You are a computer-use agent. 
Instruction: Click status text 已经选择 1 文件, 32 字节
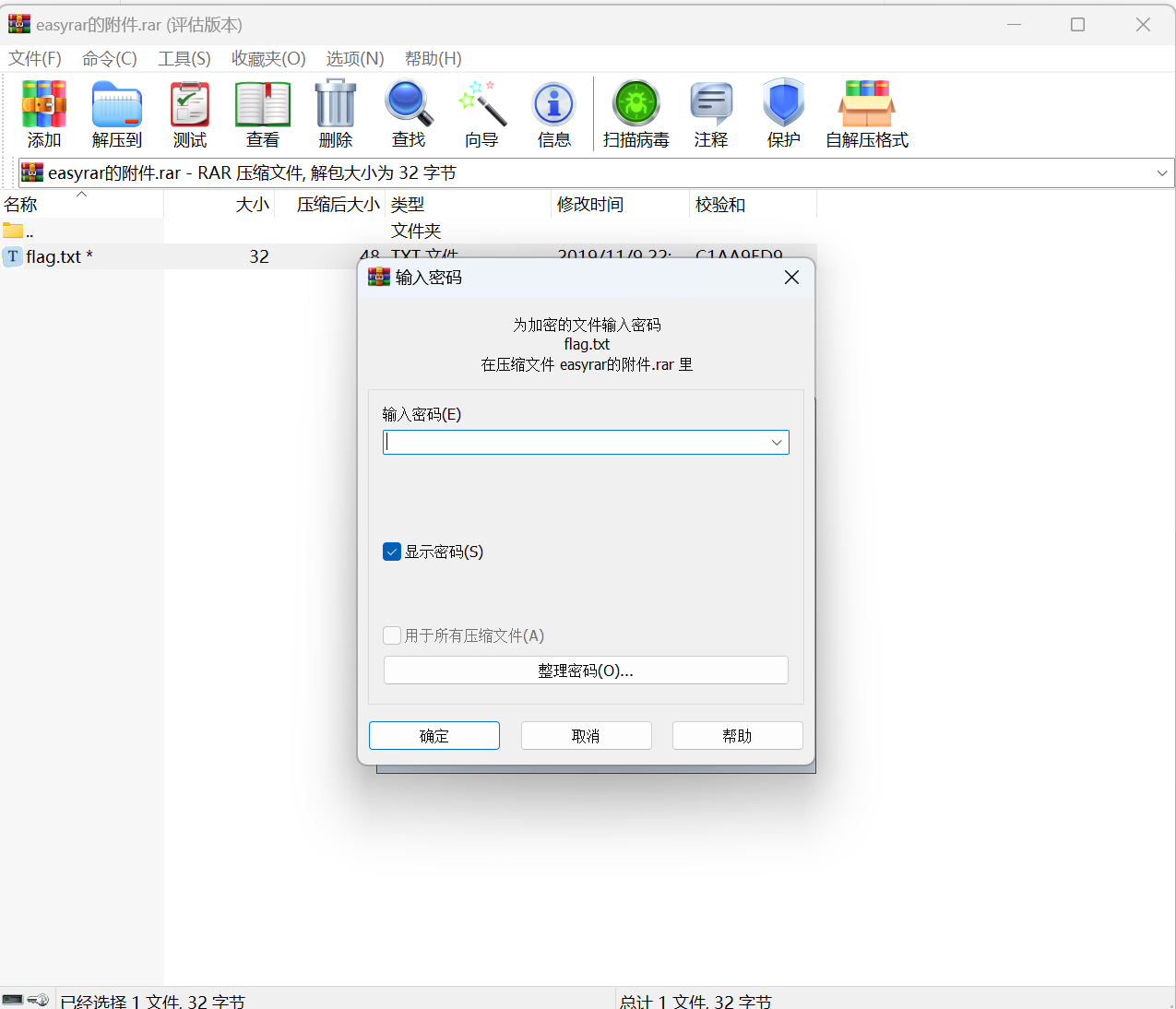click(x=153, y=1001)
